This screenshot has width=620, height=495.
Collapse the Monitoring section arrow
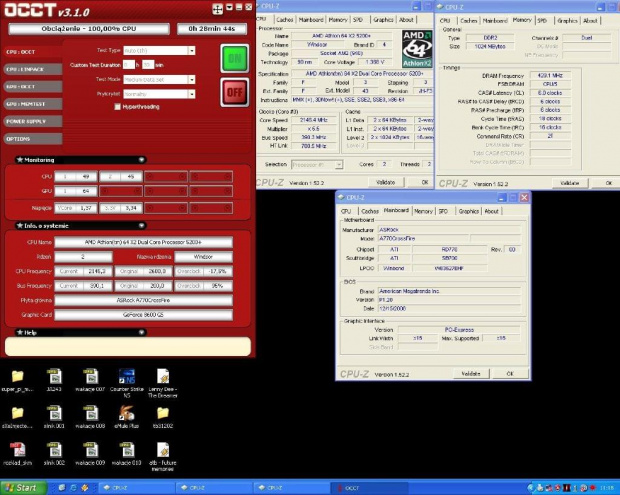[141, 160]
